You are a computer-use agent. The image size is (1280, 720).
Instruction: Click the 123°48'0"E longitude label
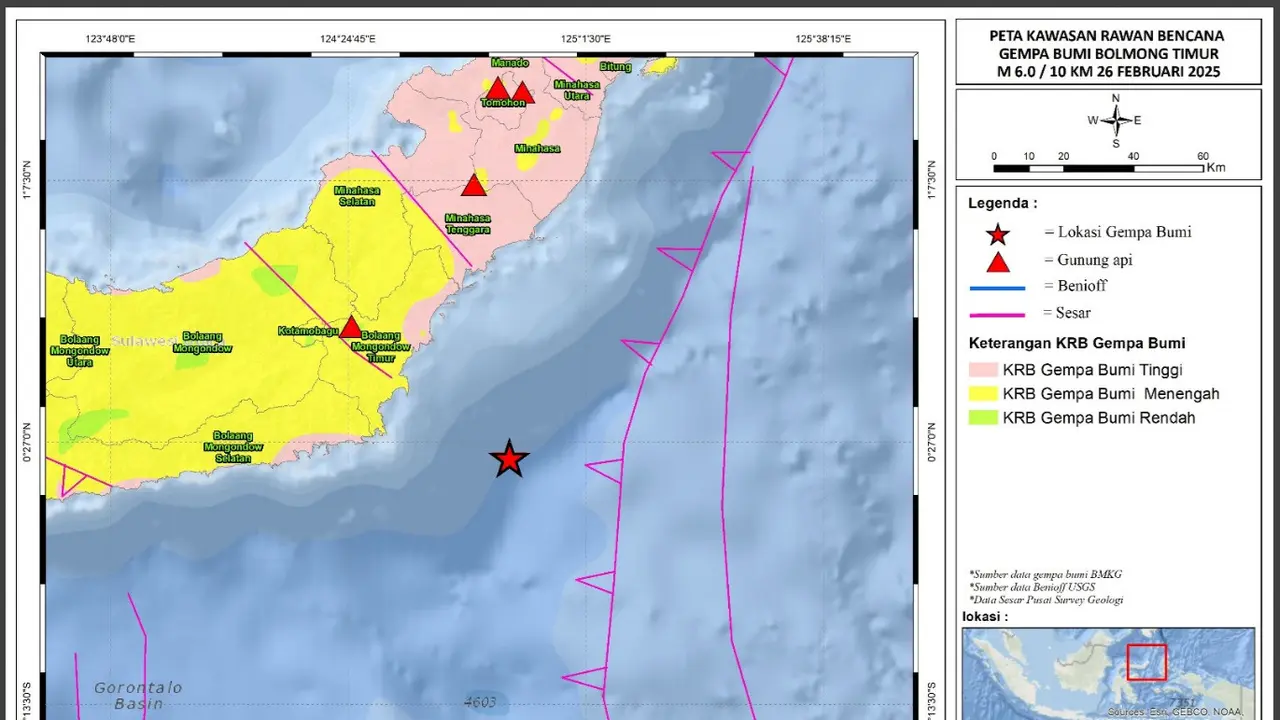point(110,39)
